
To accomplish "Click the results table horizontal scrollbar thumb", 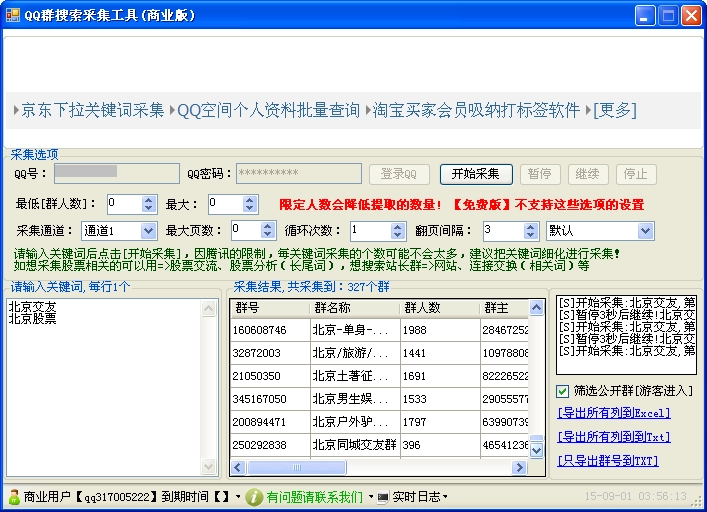I will pyautogui.click(x=297, y=467).
